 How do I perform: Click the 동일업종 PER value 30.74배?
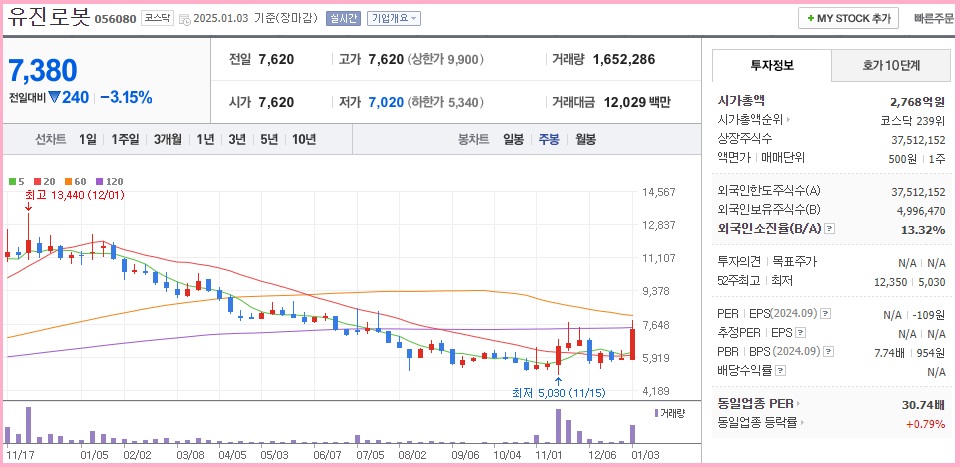923,405
